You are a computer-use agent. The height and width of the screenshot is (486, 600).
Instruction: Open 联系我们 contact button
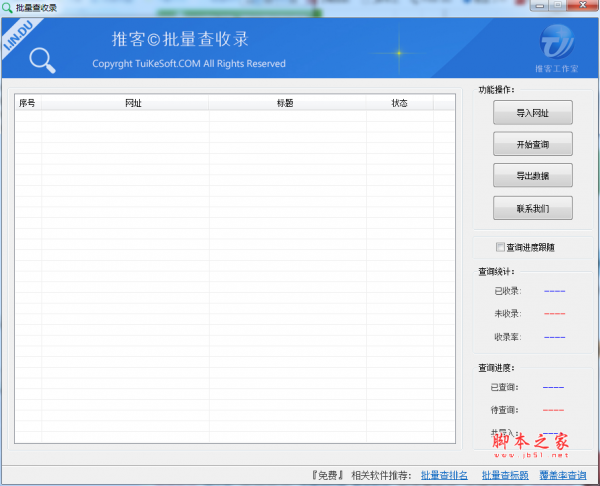(x=532, y=208)
